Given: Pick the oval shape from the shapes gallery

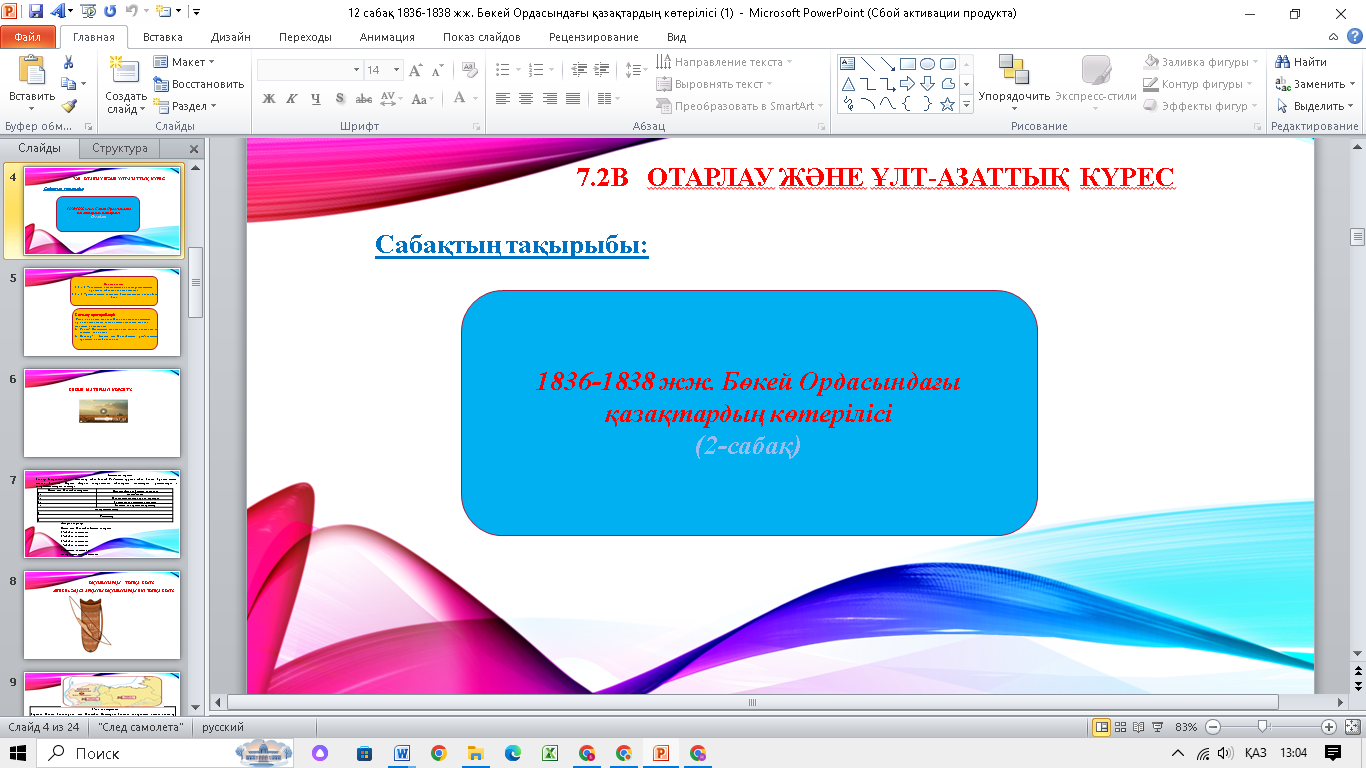Looking at the screenshot, I should coord(927,64).
